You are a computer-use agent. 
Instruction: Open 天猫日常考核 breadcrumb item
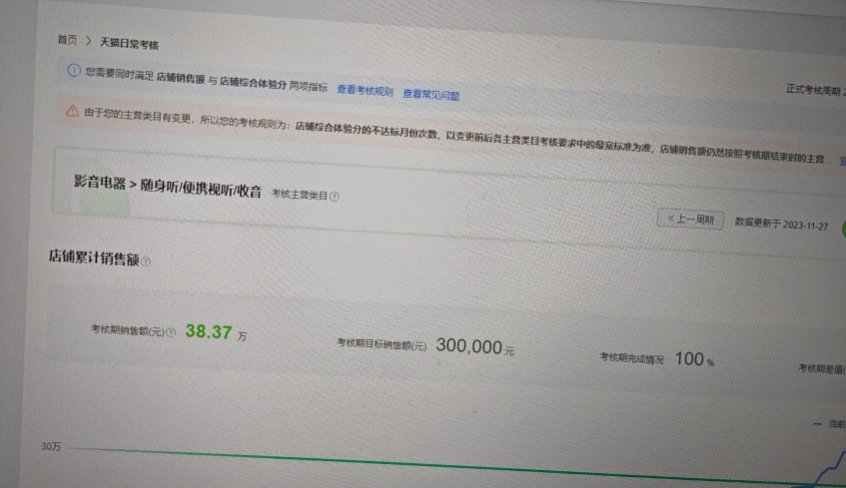tap(129, 44)
